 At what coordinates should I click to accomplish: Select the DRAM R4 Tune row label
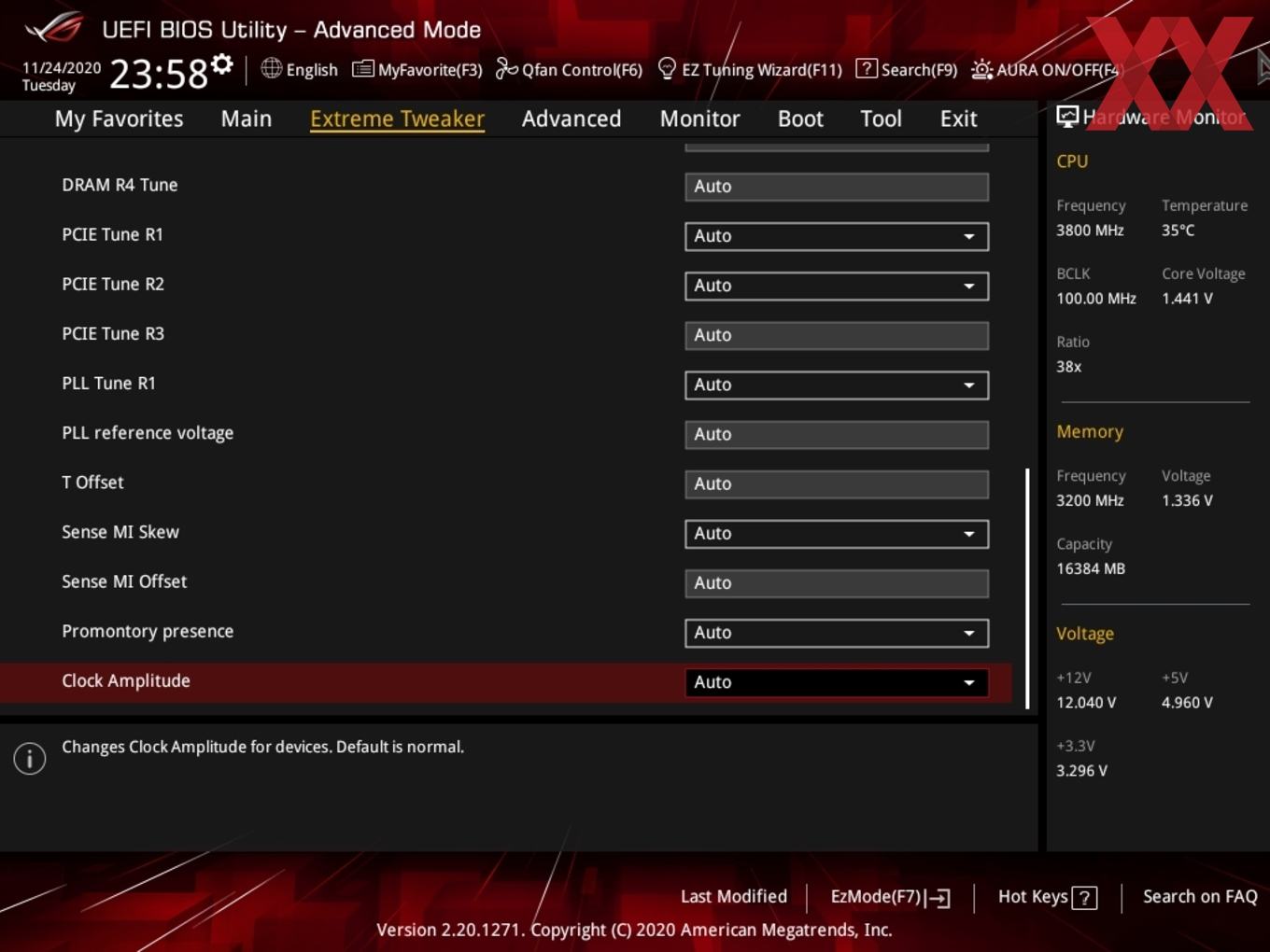pyautogui.click(x=120, y=185)
